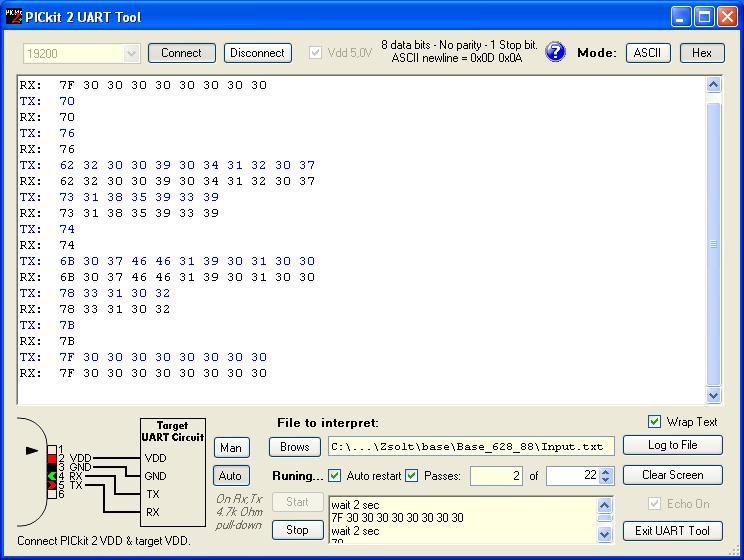Click the red TX pin 5 arrow
The width and height of the screenshot is (744, 560).
52,485
